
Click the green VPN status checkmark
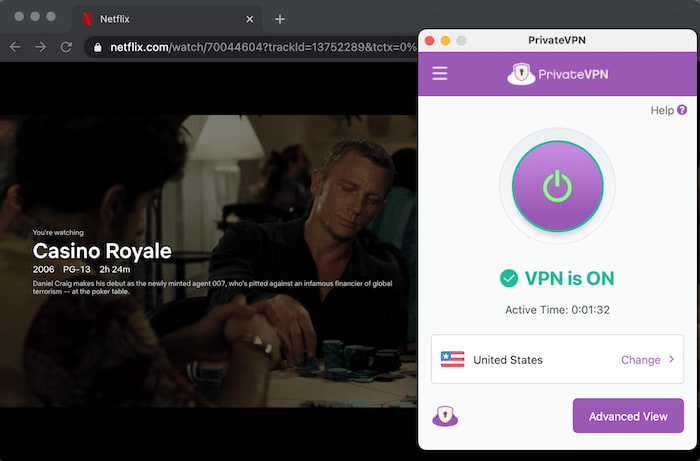click(x=509, y=278)
